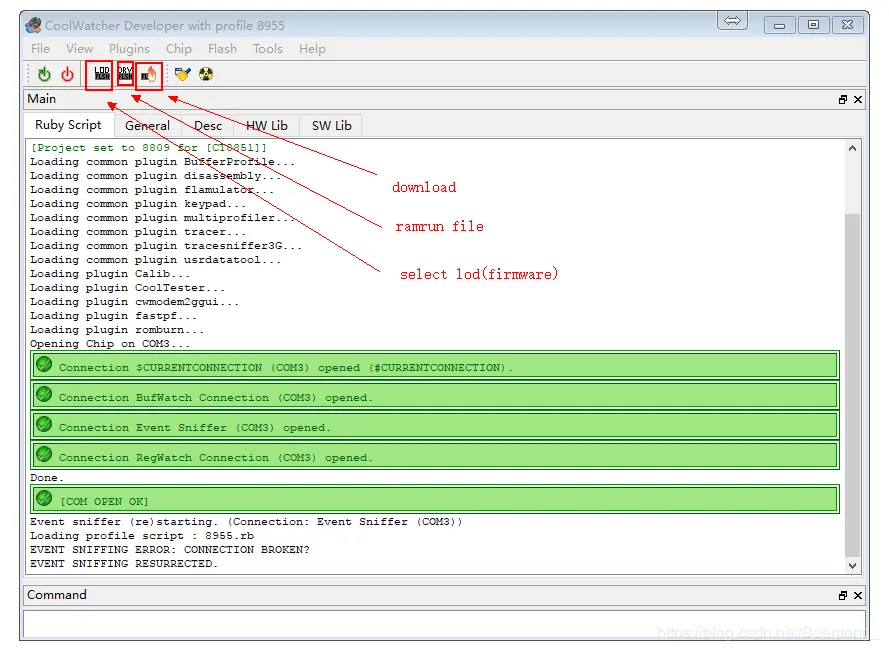Open the Chip menu
The height and width of the screenshot is (651, 889).
click(x=179, y=49)
